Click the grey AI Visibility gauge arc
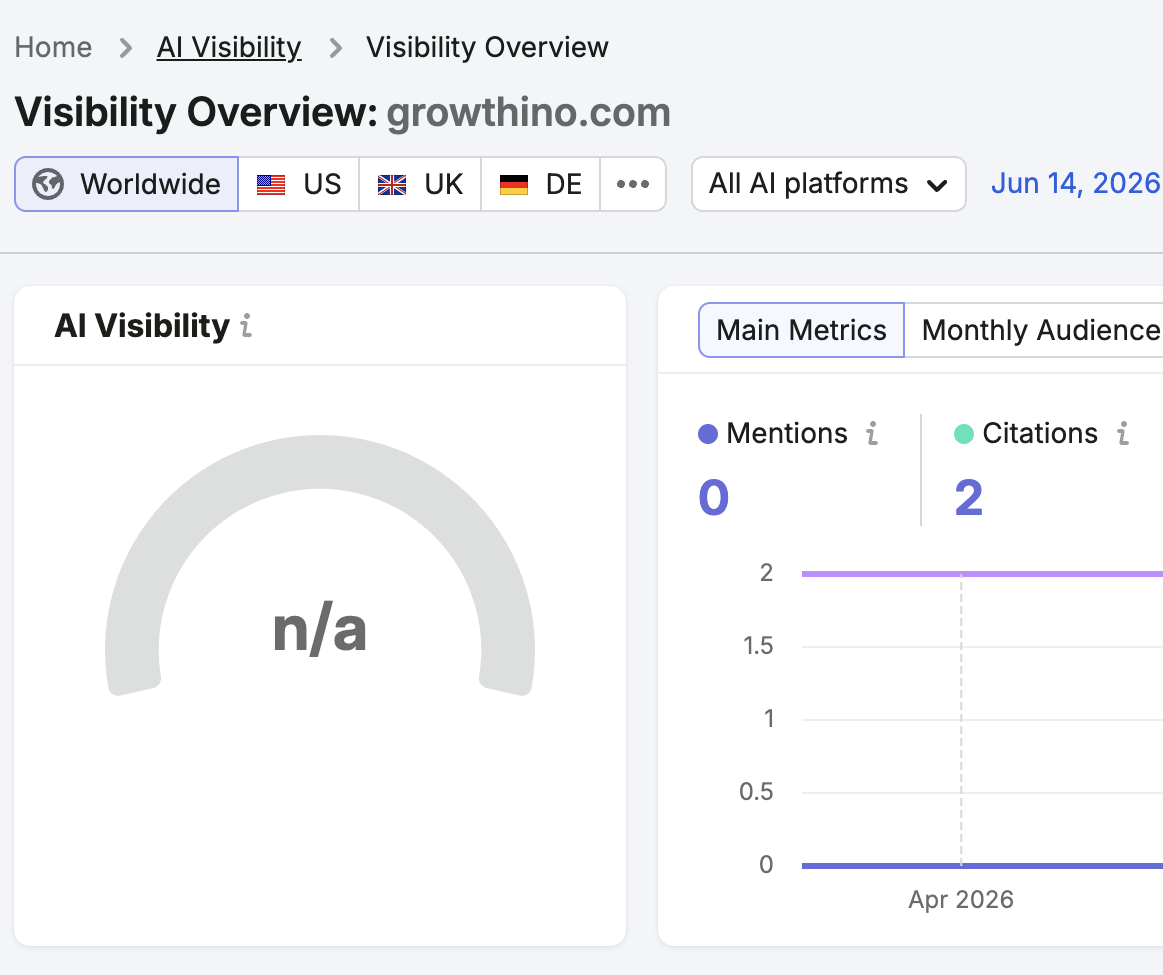 (x=320, y=461)
